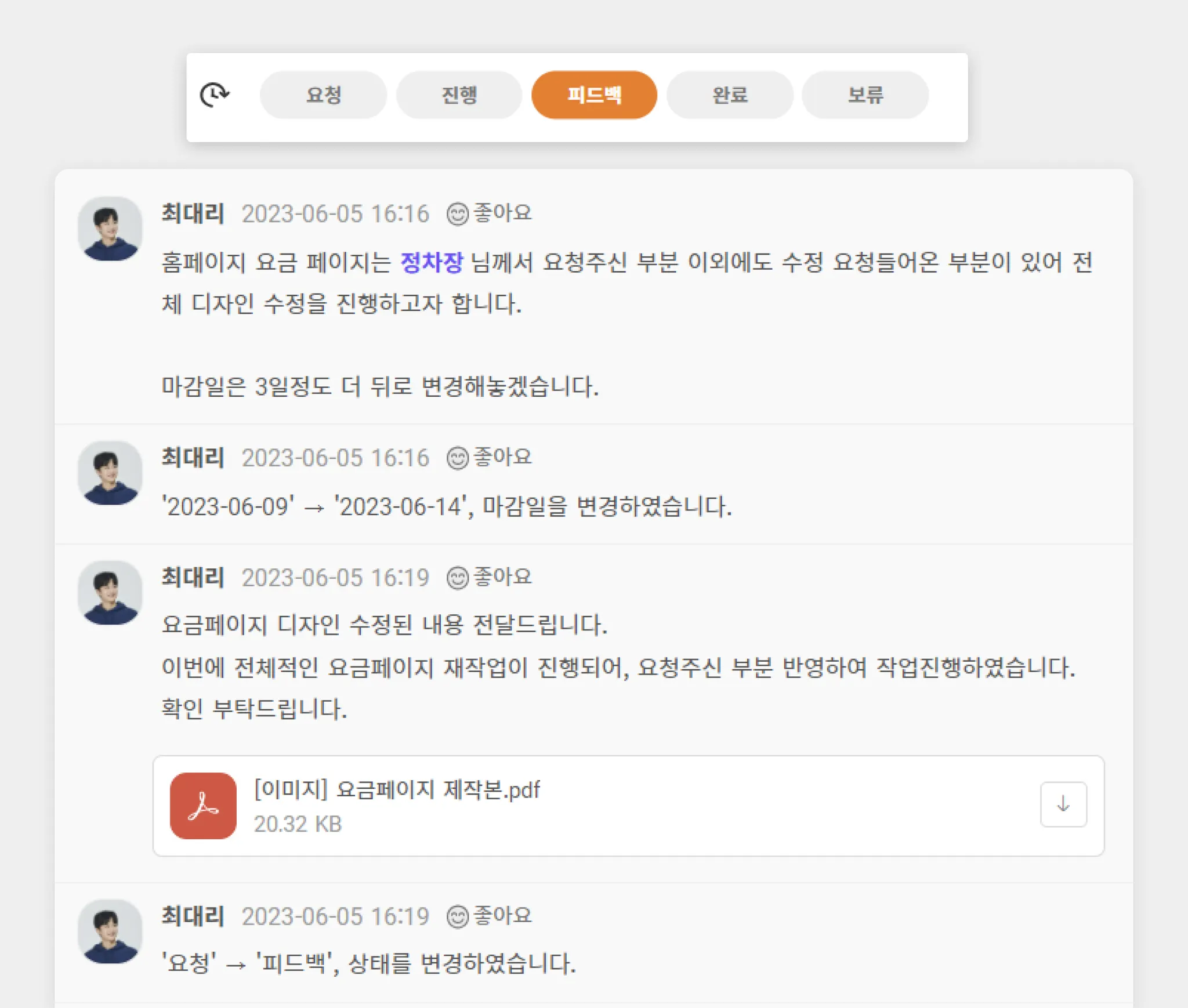Set status to 보류
Viewport: 1188px width, 1008px height.
865,95
